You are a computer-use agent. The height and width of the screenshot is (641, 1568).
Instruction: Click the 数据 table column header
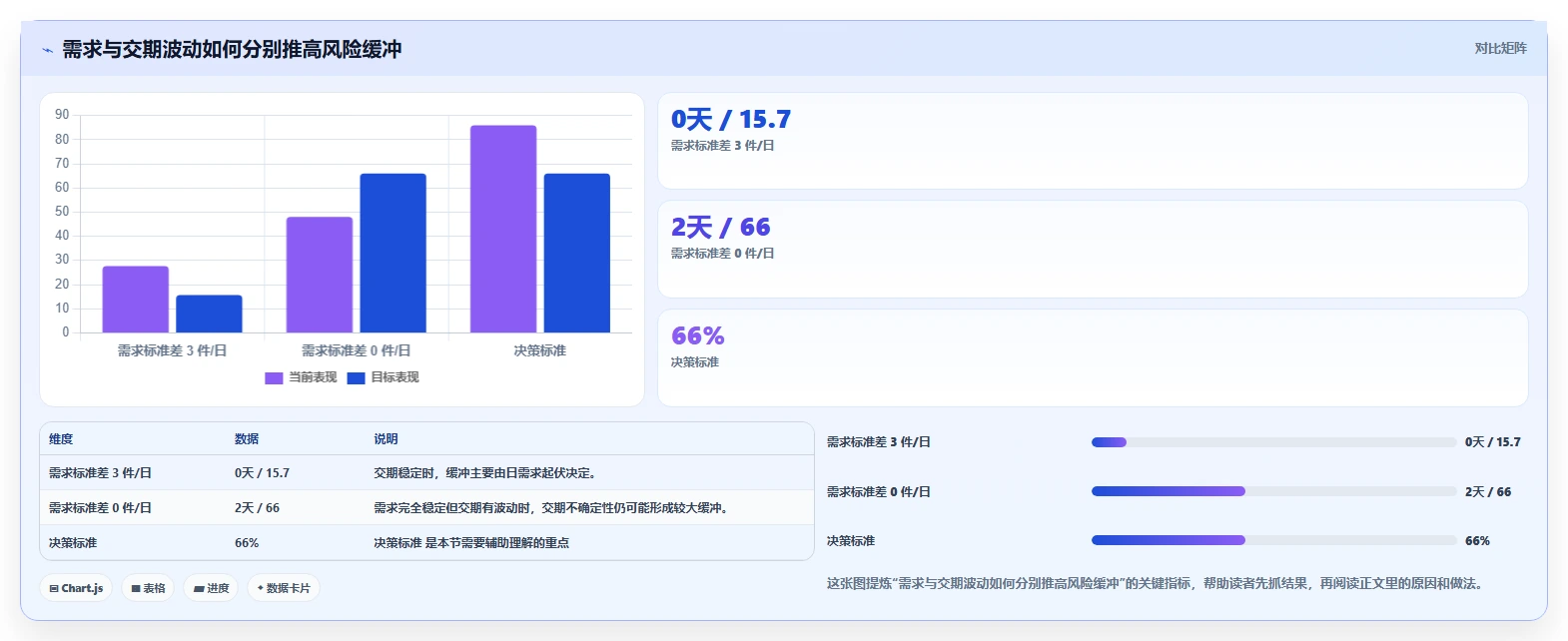tap(247, 439)
